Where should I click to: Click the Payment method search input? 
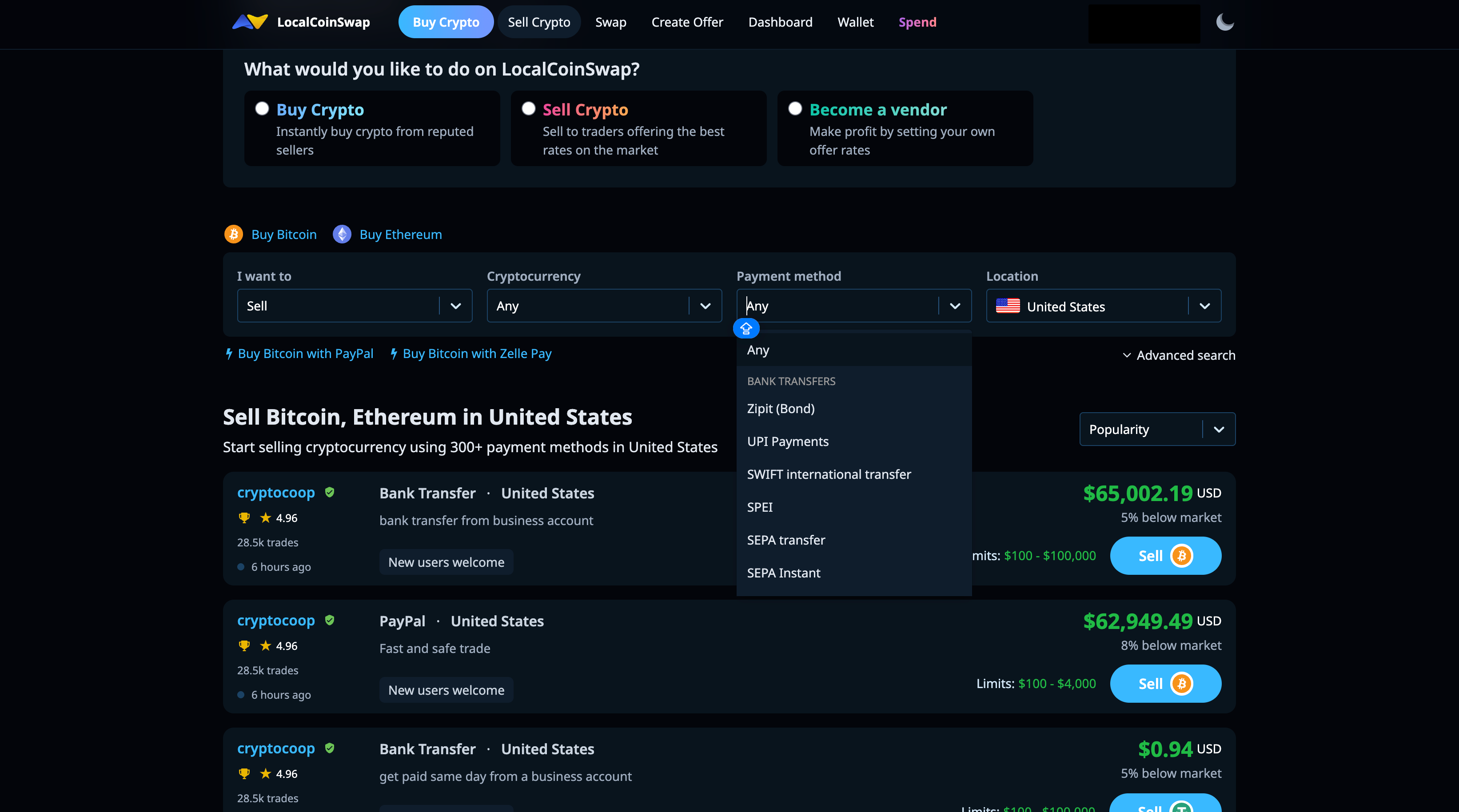click(x=838, y=306)
